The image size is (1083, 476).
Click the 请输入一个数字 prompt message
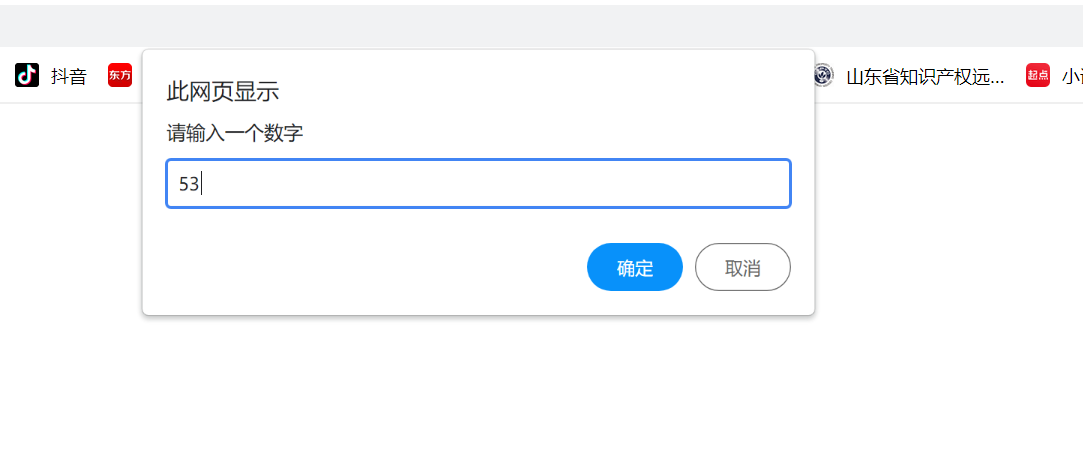pyautogui.click(x=235, y=133)
